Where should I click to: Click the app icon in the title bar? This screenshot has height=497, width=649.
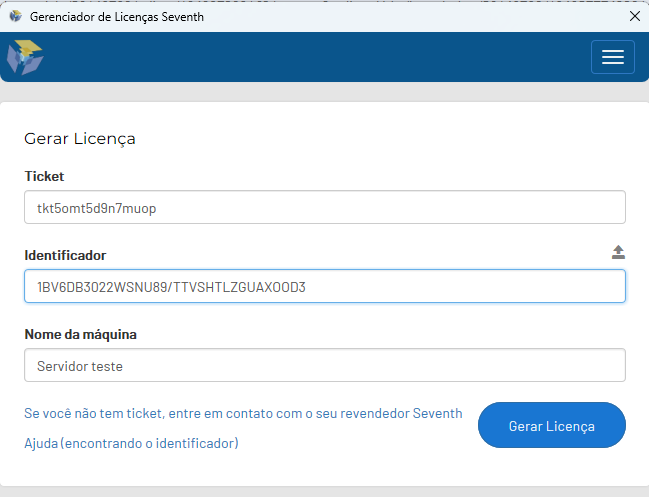tap(15, 16)
